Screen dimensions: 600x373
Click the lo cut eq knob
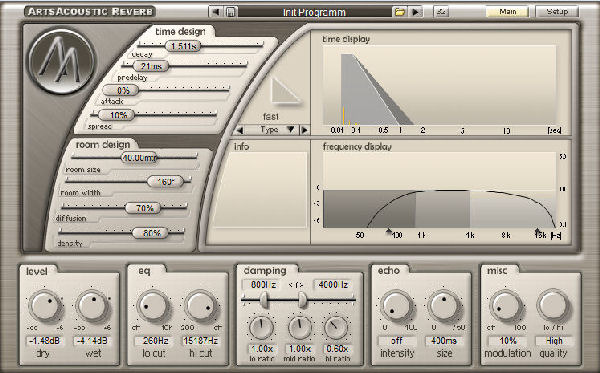point(153,306)
